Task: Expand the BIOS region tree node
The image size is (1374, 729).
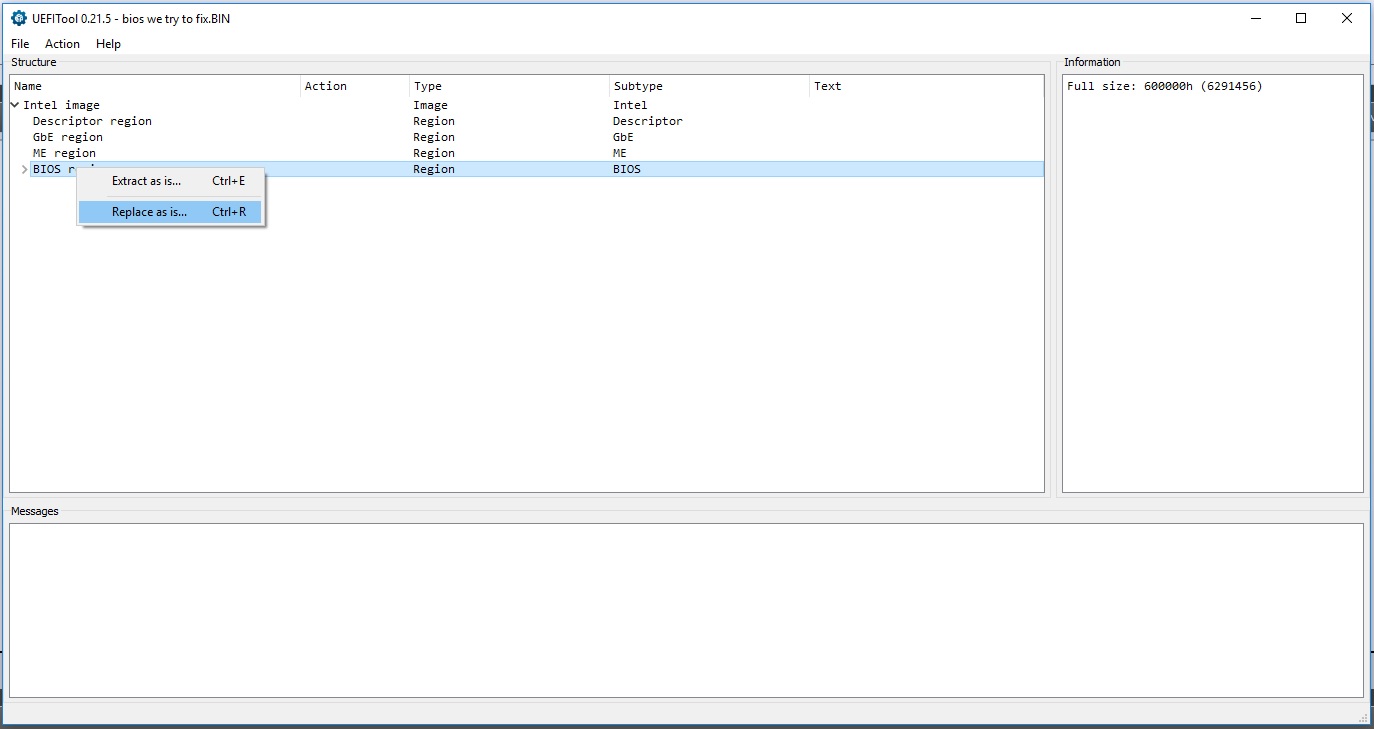Action: 25,170
